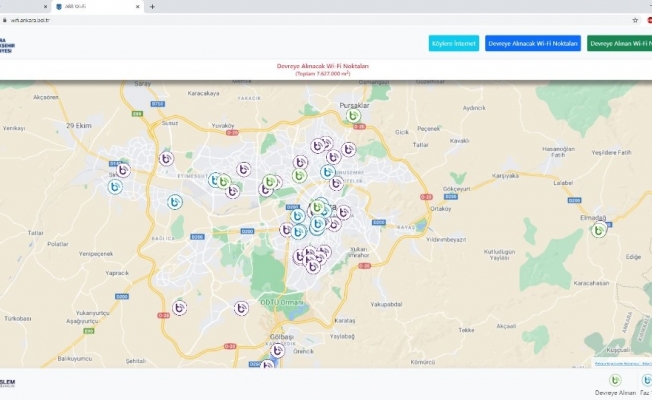
Task: Click the green Devreye Alınan Wi-Fi button
Action: (619, 44)
